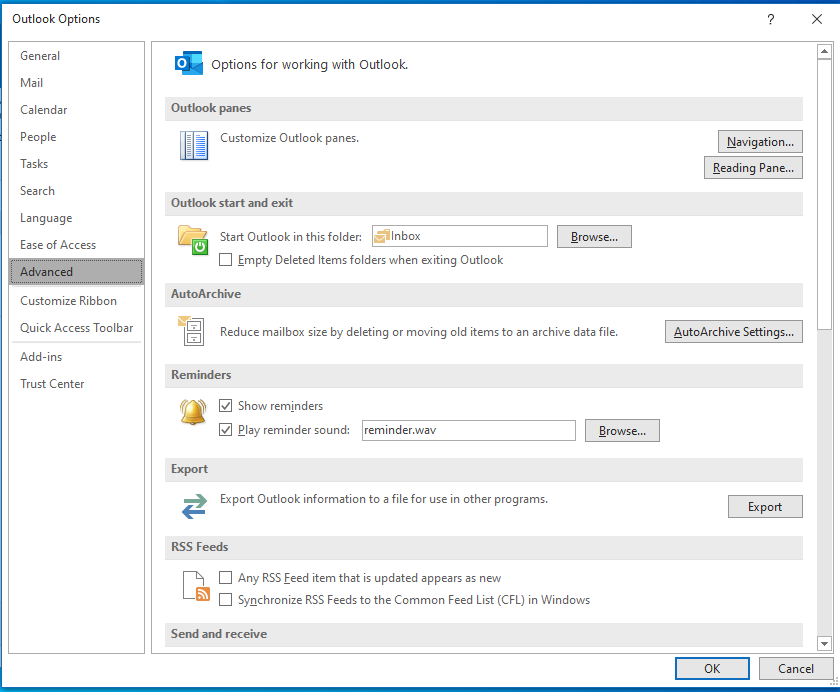Open the Mail options category
Viewport: 840px width, 692px height.
pyautogui.click(x=76, y=82)
